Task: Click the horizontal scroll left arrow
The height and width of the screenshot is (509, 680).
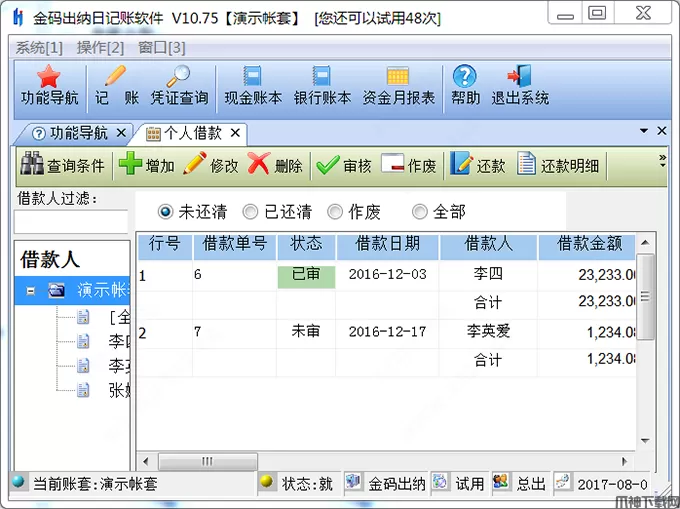Action: tap(146, 461)
